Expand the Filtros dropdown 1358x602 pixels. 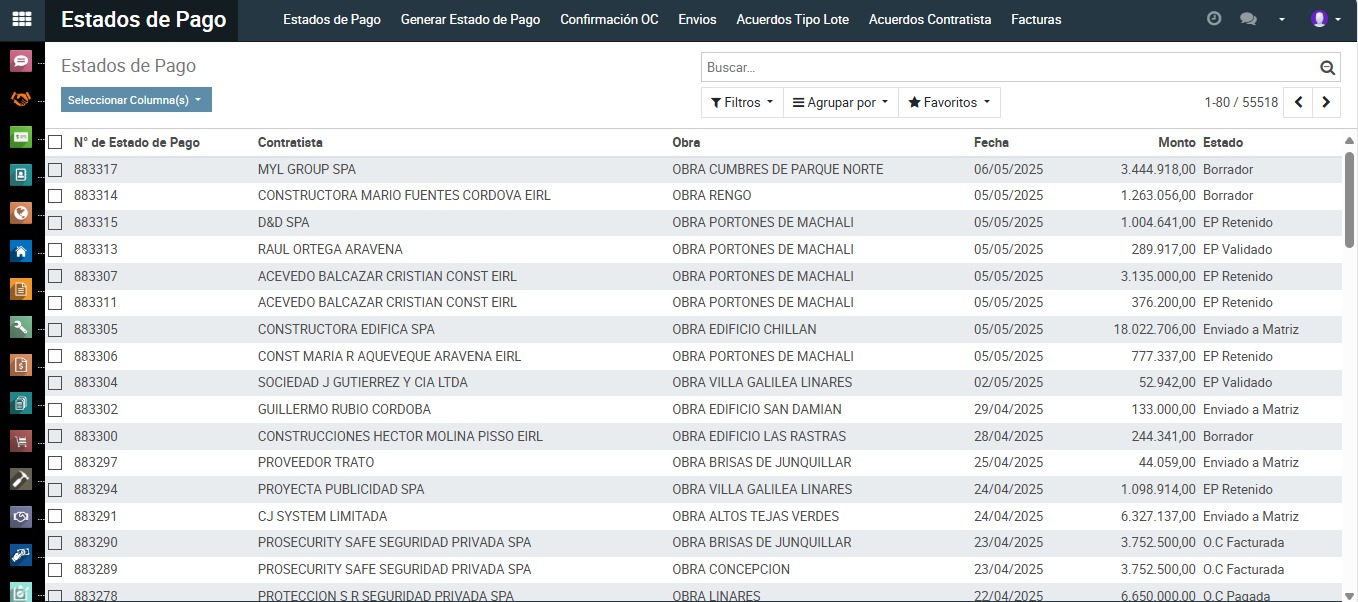(x=741, y=103)
